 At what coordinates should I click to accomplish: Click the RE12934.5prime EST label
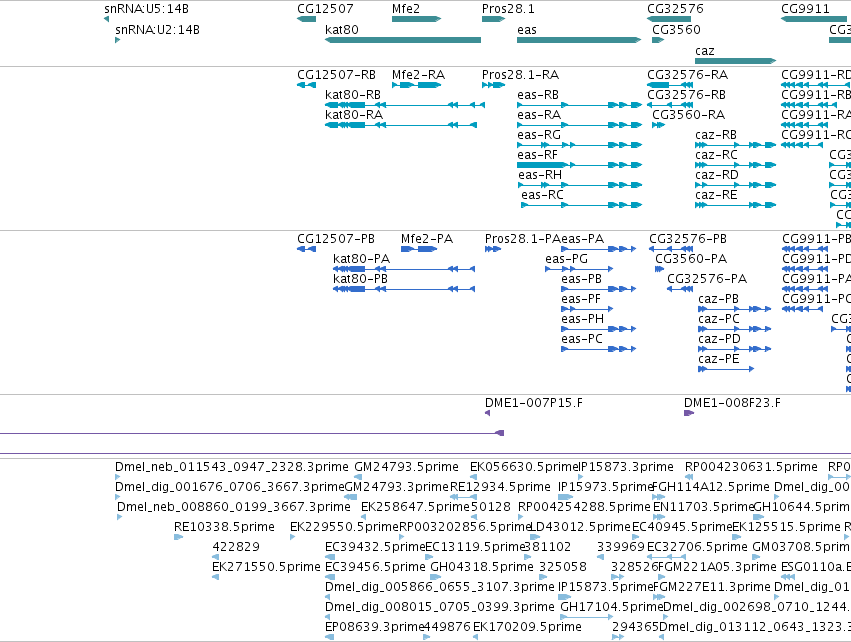tap(500, 487)
